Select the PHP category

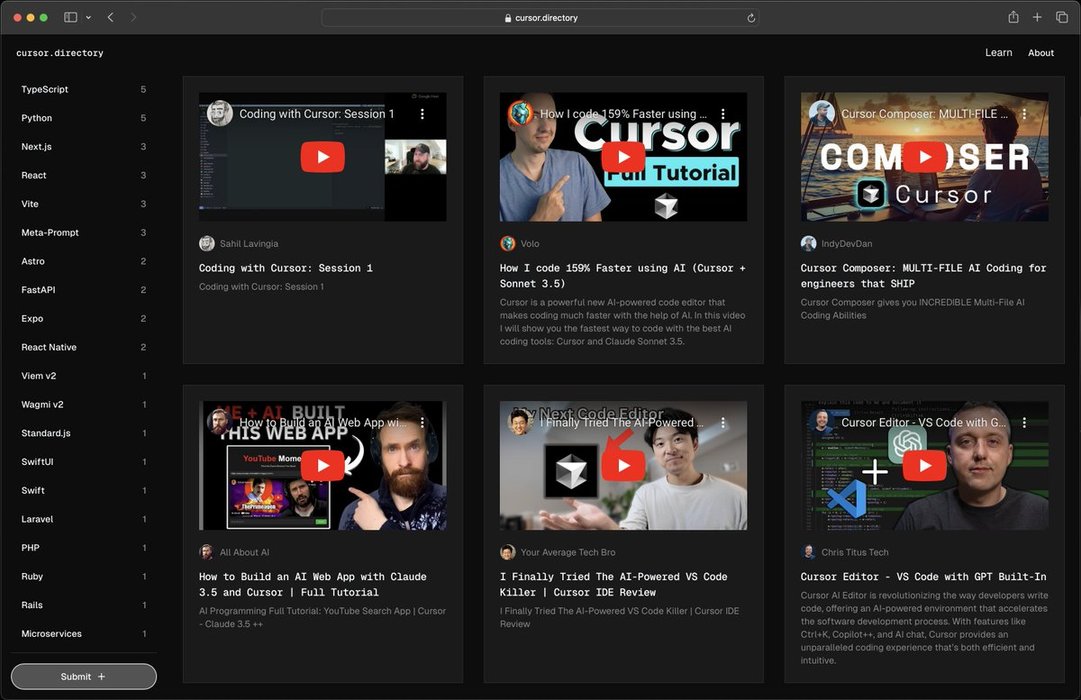coord(83,548)
